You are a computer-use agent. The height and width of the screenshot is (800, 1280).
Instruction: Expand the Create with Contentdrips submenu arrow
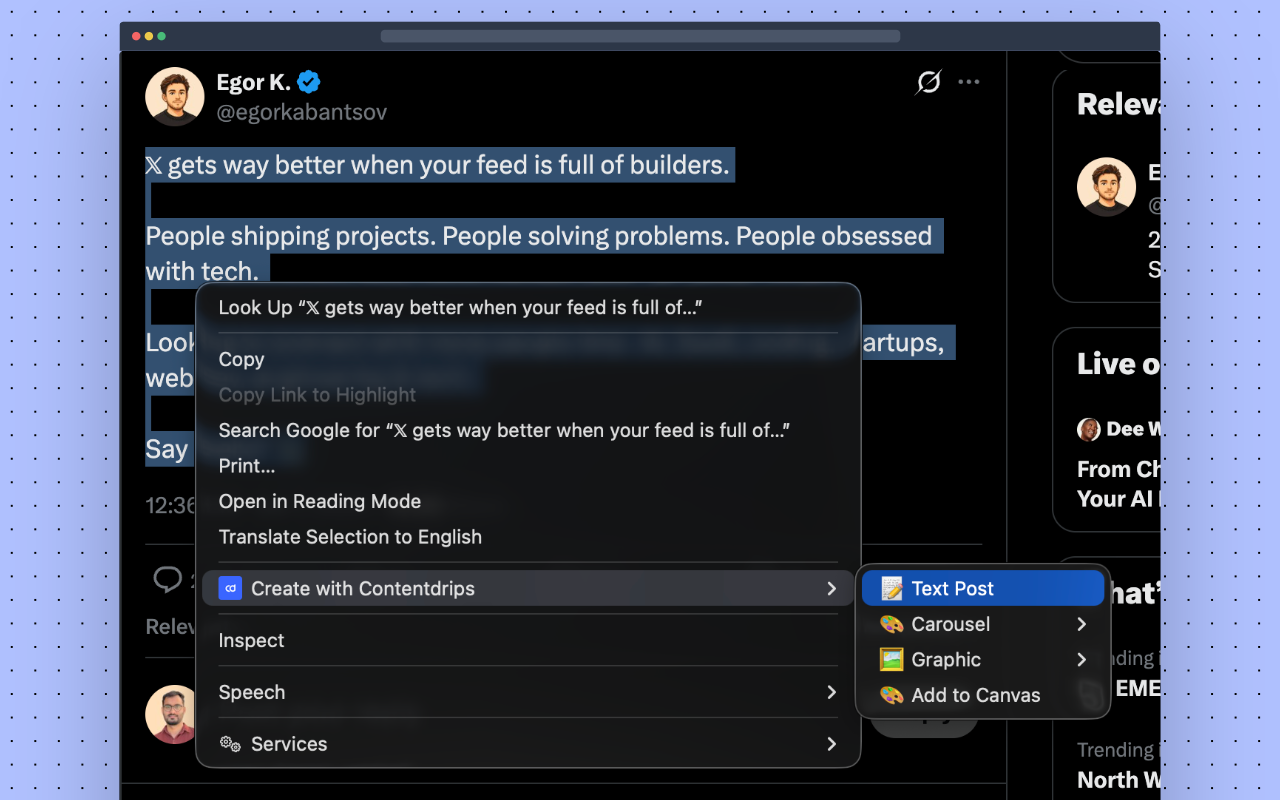831,589
